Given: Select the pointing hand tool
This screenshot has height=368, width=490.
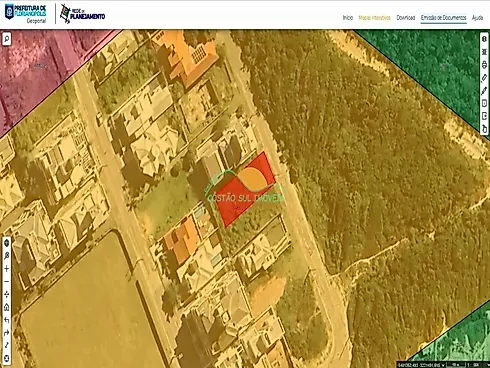Looking at the screenshot, I should pos(484,129).
